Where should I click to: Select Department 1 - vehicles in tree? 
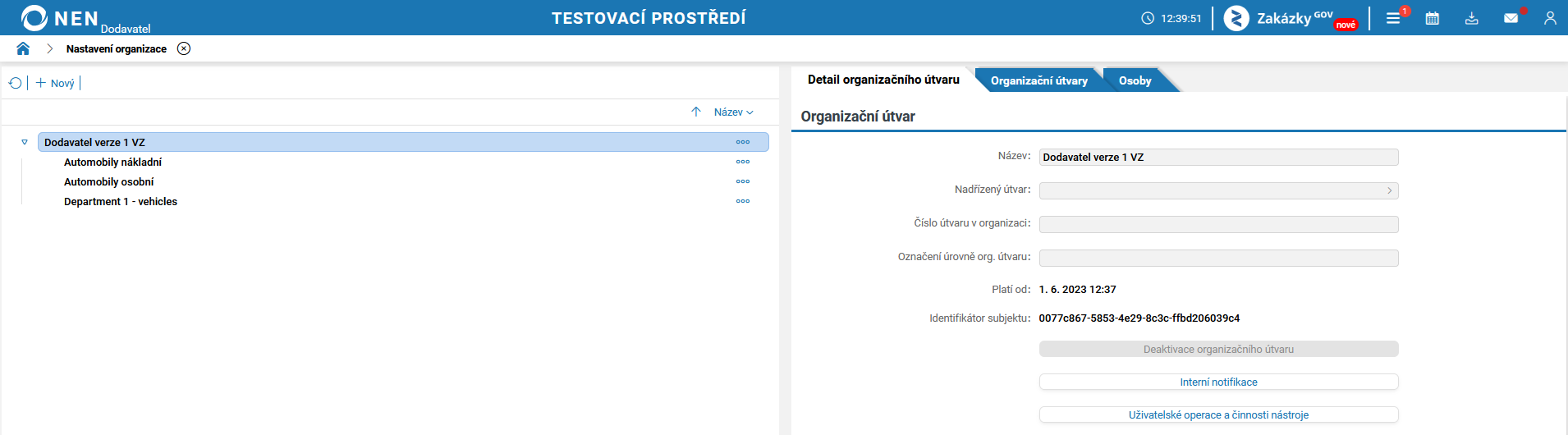point(121,201)
